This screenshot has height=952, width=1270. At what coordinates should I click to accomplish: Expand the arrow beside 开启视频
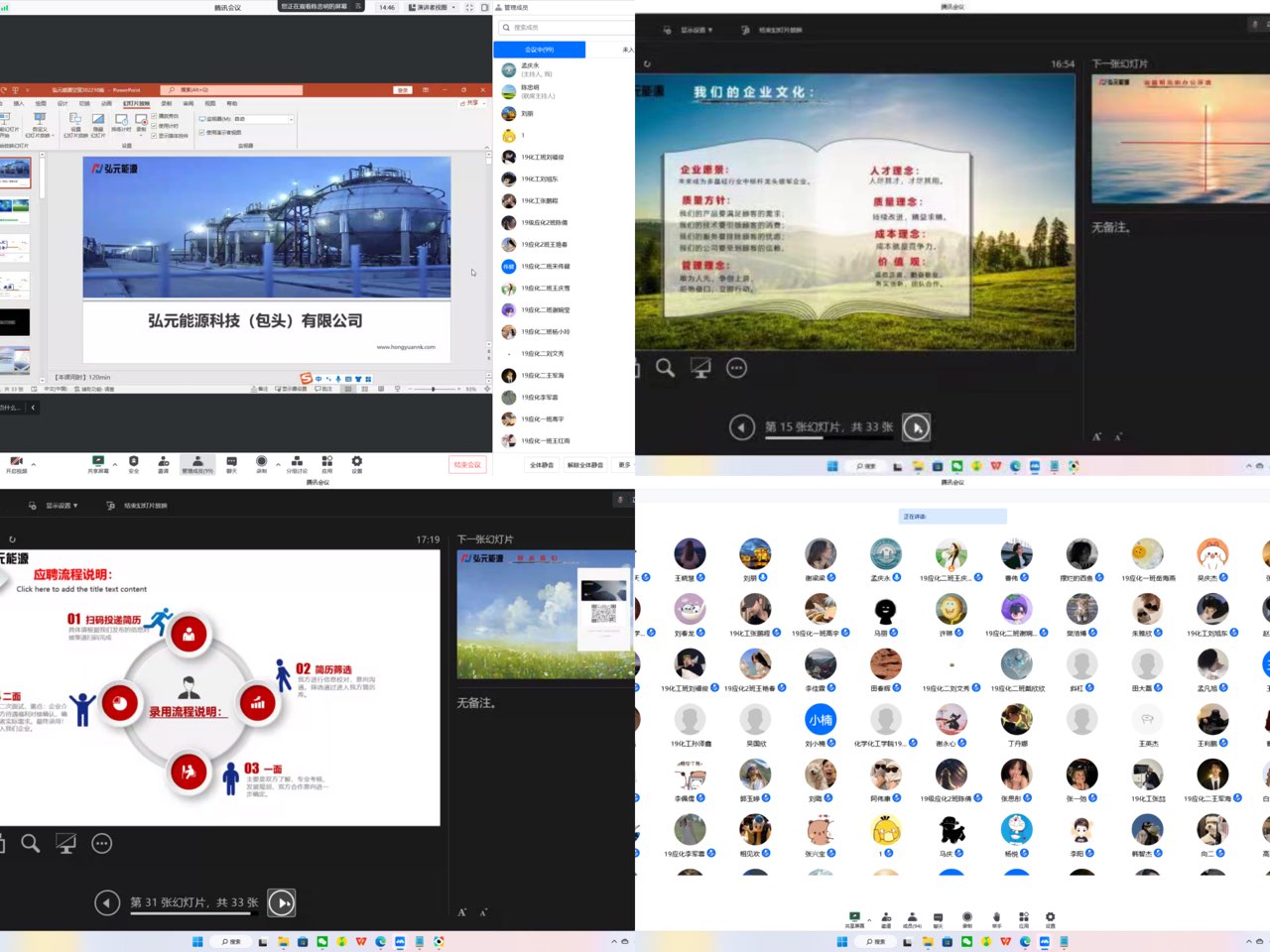34,463
